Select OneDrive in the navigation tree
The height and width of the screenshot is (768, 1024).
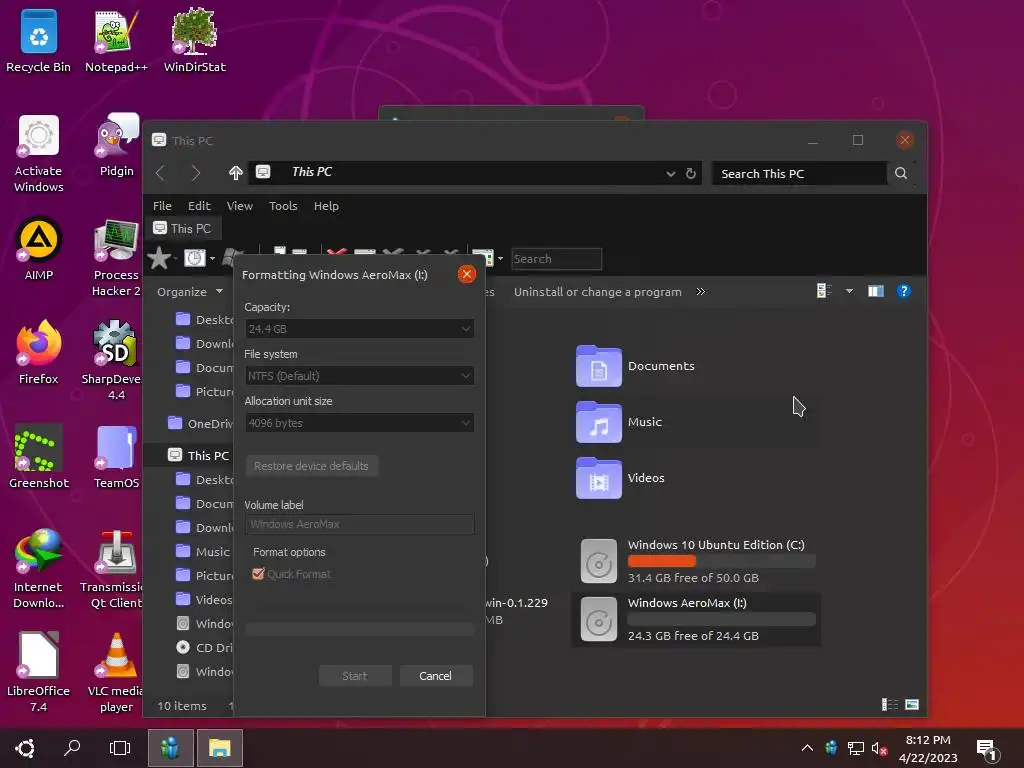200,423
